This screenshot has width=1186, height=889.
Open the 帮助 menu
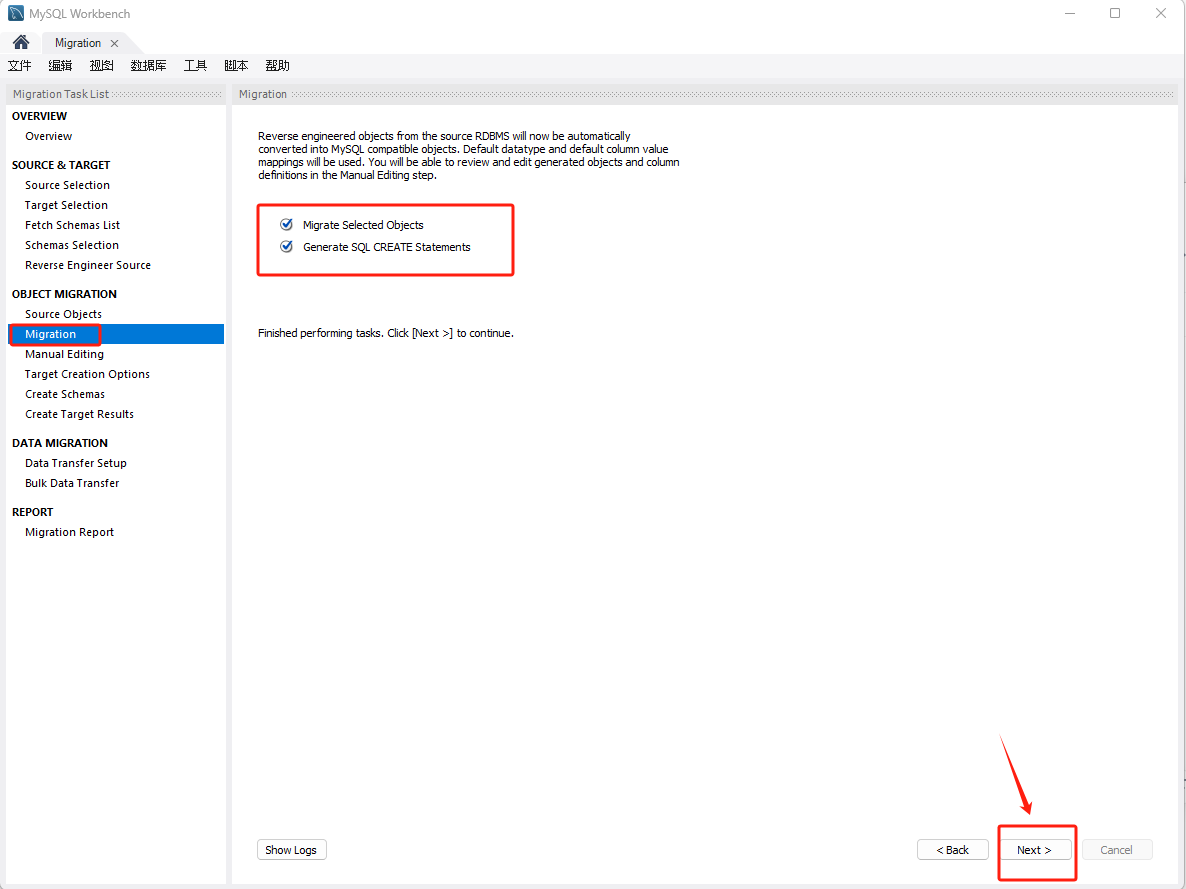(277, 66)
